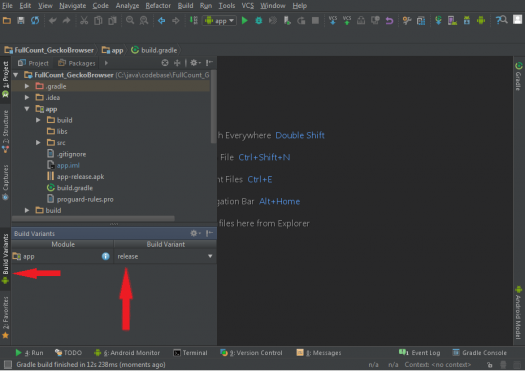The image size is (525, 372).
Task: Show more project view tabs arrow
Action: [106, 63]
